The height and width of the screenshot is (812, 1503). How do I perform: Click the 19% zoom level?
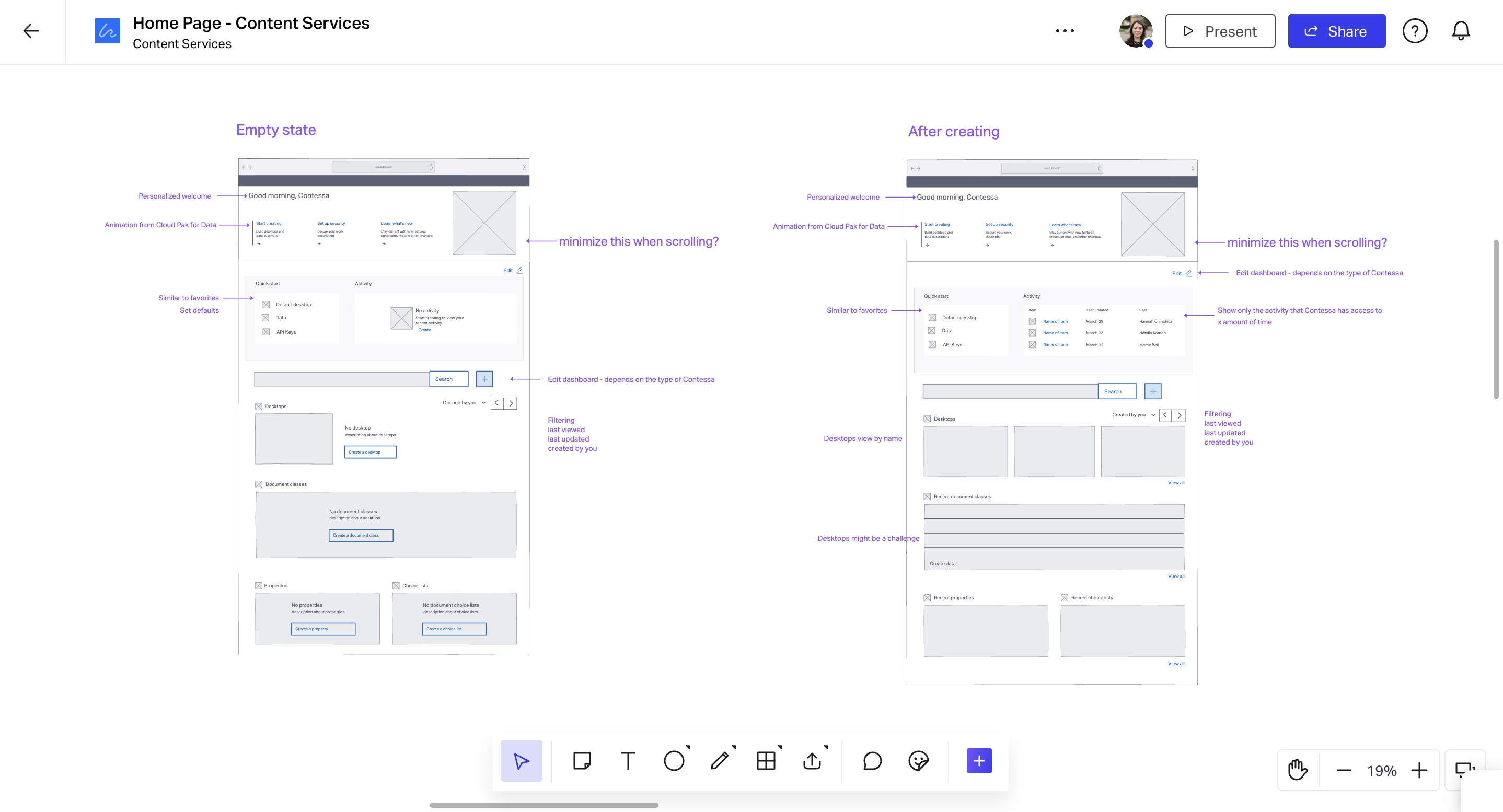[x=1382, y=771]
